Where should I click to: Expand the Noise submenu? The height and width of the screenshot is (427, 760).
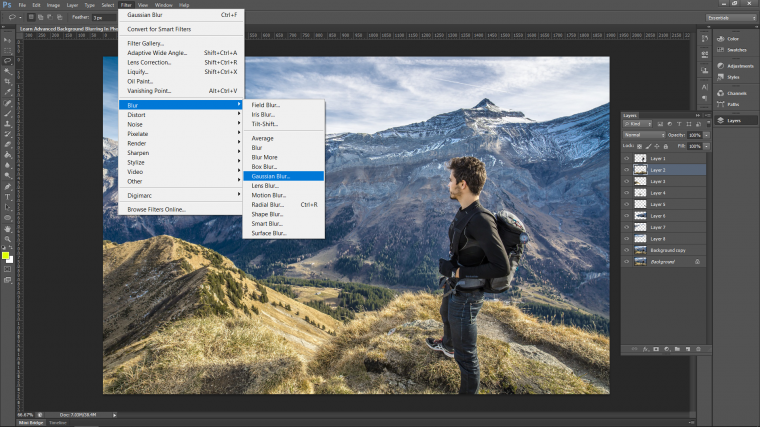pyautogui.click(x=181, y=125)
